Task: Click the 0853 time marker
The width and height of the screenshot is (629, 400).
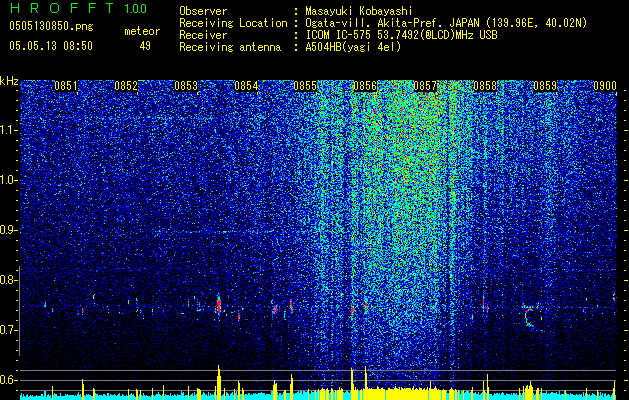Action: point(186,86)
